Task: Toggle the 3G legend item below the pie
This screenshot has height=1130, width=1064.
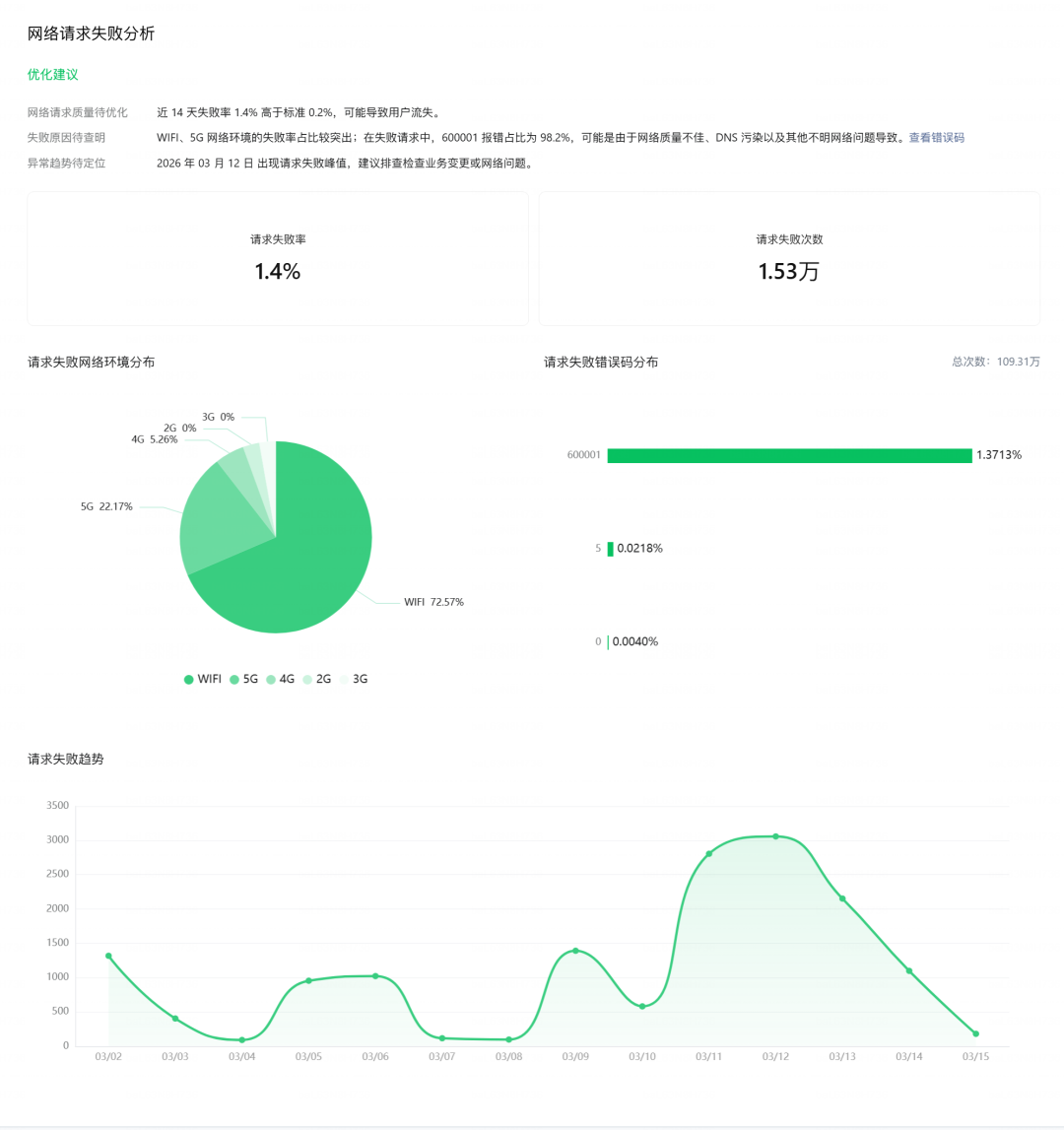Action: pyautogui.click(x=354, y=679)
